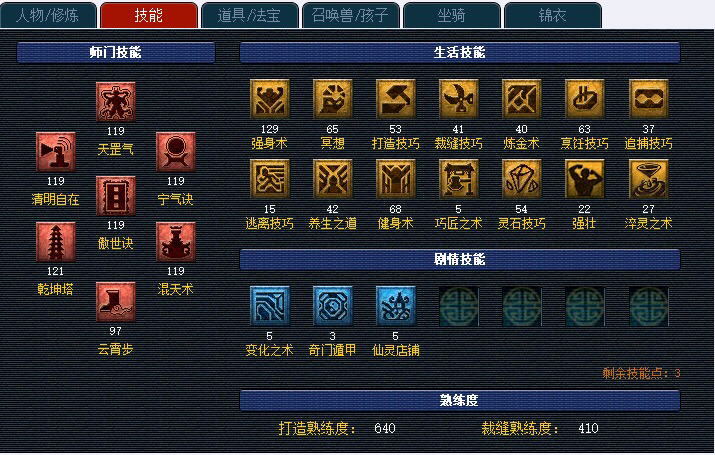Viewport: 715px width, 455px height.
Task: Switch to the 坐骑 tab
Action: 451,16
